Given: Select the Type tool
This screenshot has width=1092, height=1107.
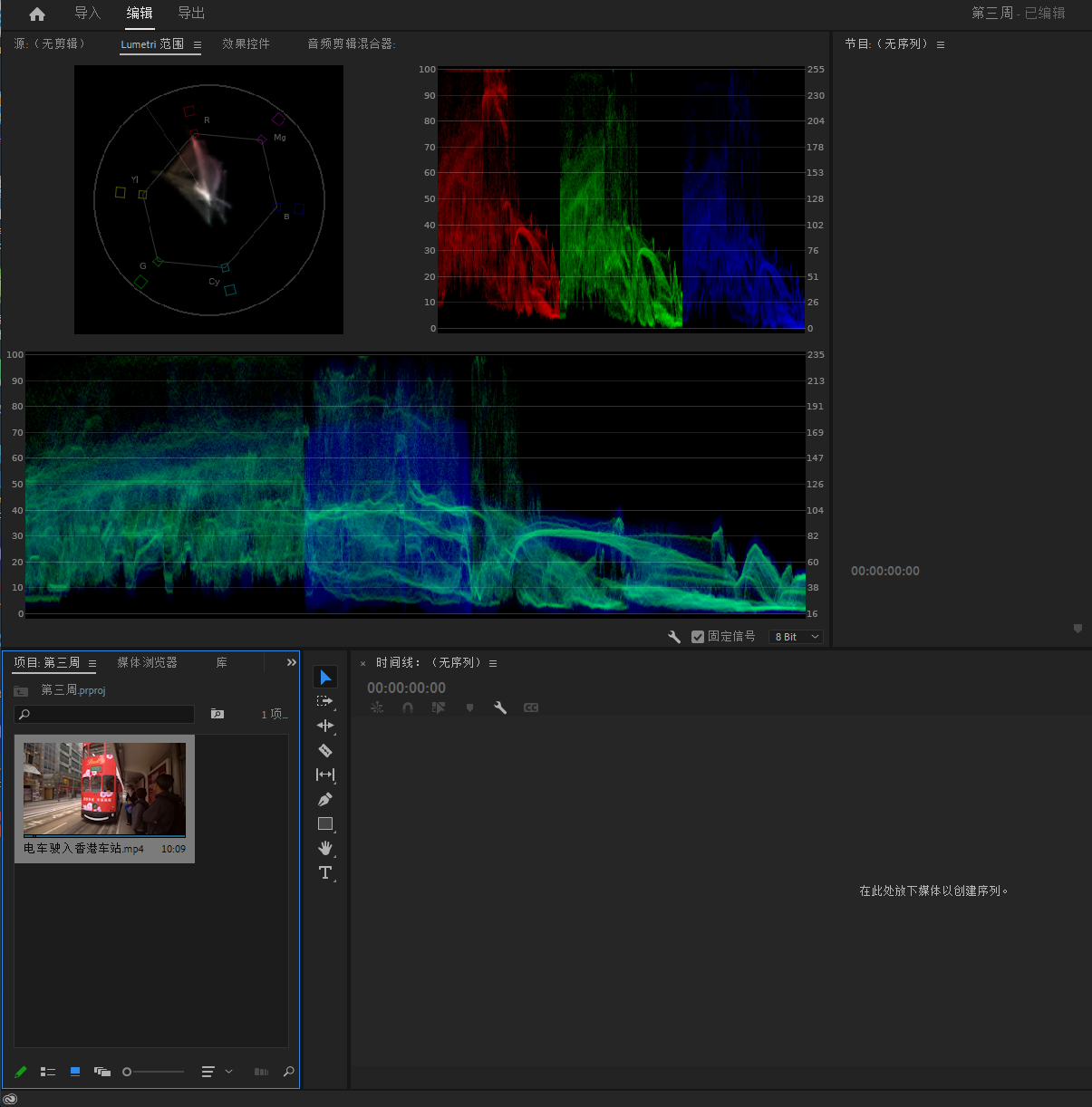Looking at the screenshot, I should 325,872.
